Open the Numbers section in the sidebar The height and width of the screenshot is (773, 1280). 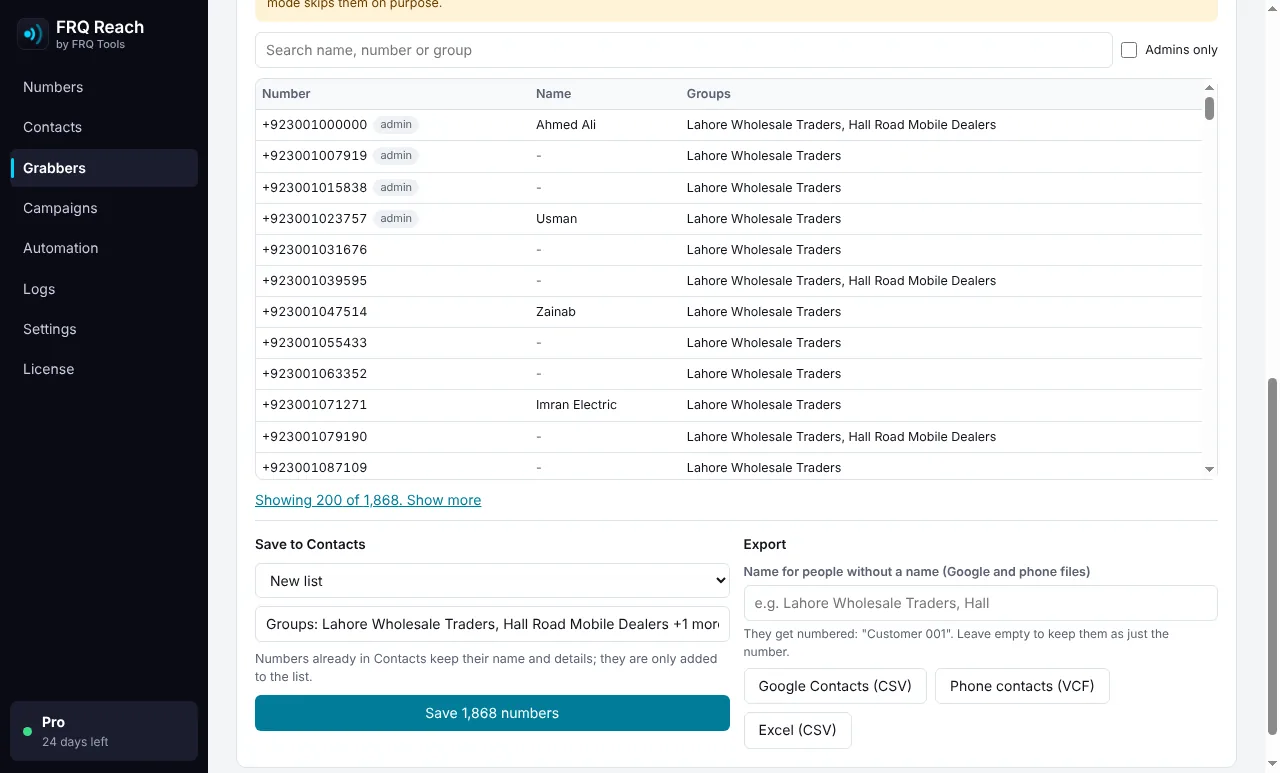(104, 87)
